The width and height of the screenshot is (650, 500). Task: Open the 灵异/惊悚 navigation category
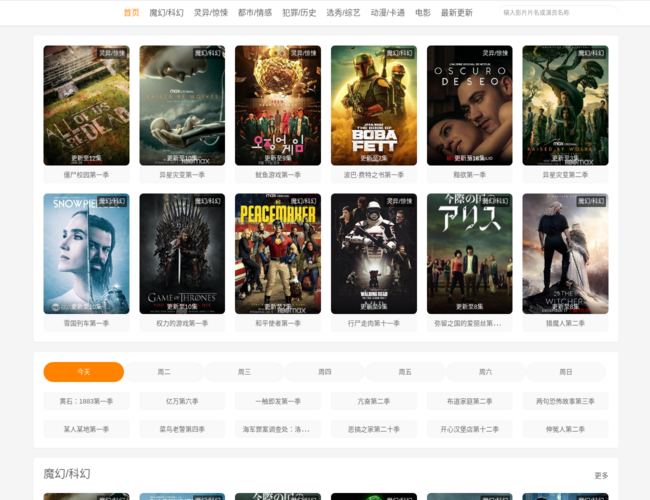(211, 13)
